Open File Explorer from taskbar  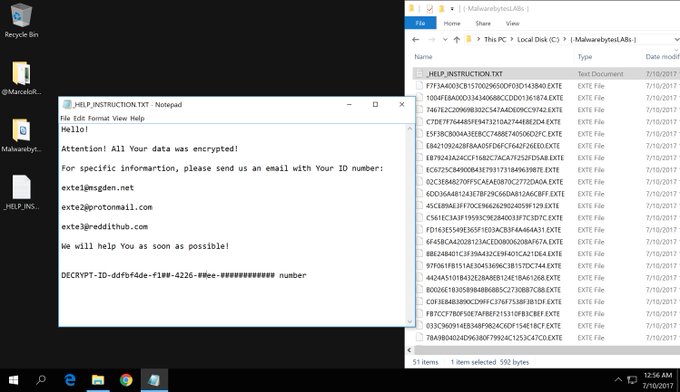point(98,380)
